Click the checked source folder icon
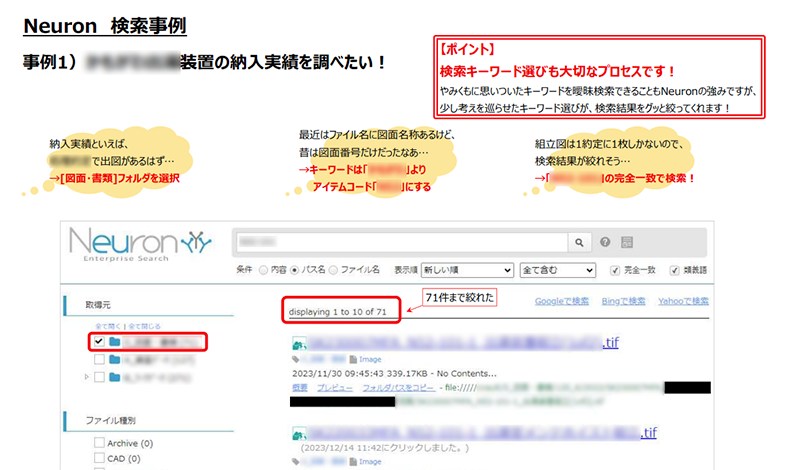This screenshot has width=800, height=470. 114,341
